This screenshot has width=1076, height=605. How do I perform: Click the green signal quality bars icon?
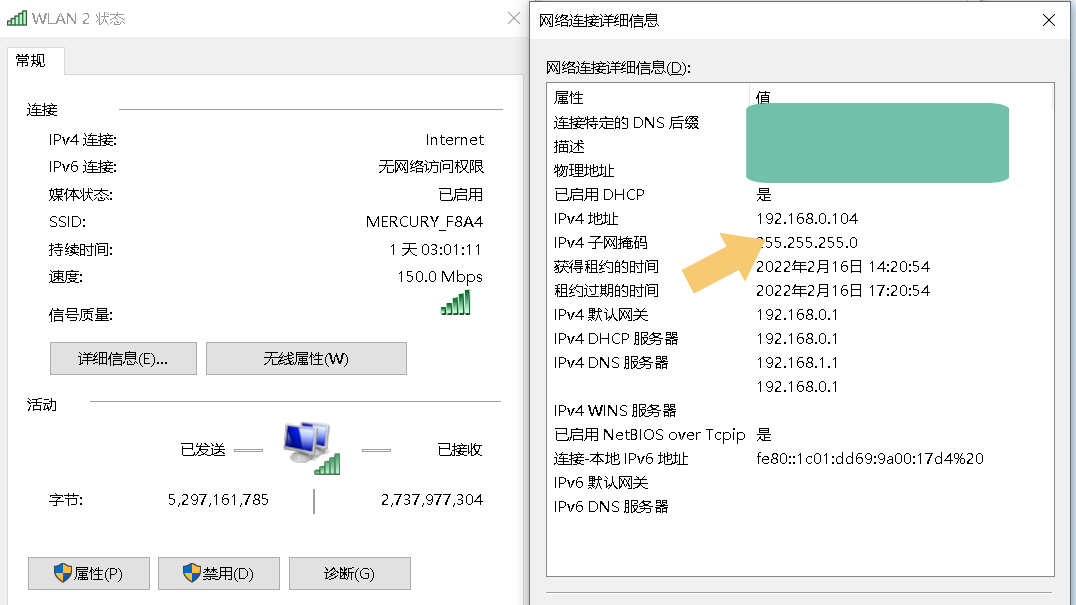click(456, 302)
